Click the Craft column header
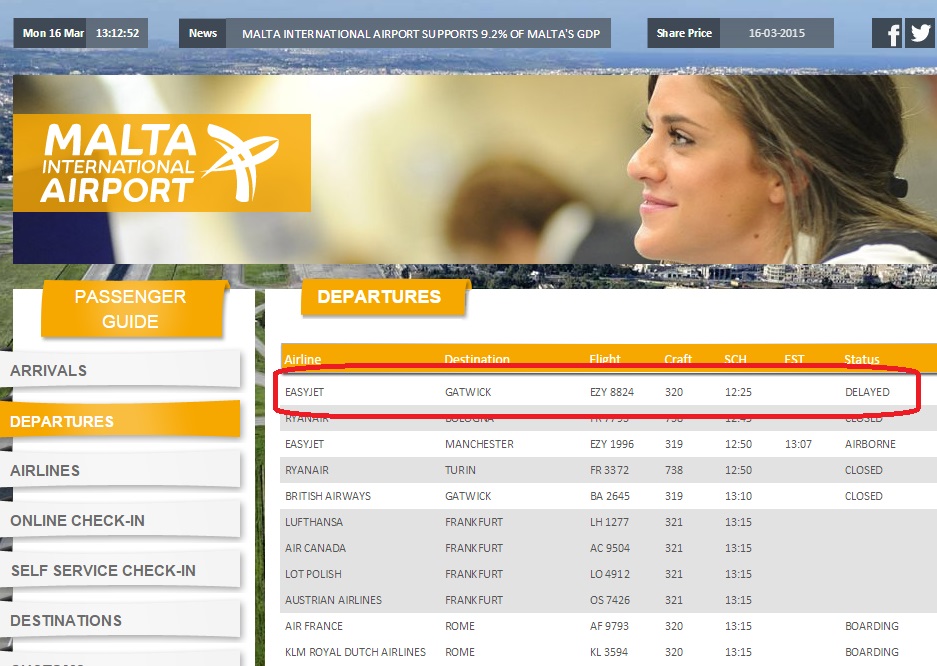The width and height of the screenshot is (937, 666). point(678,360)
